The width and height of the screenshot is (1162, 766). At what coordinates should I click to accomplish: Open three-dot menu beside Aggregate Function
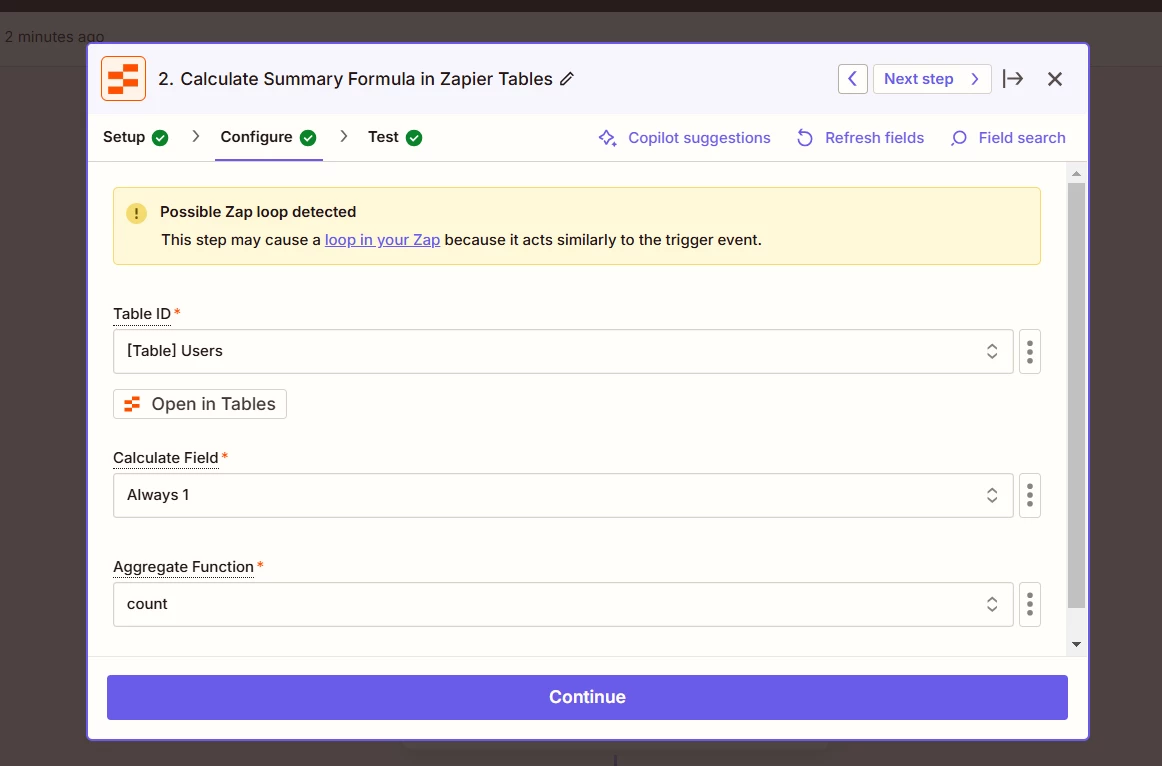coord(1029,605)
